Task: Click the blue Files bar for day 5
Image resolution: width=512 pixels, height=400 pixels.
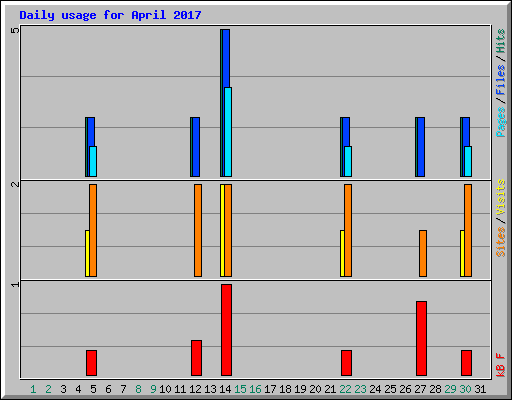Action: coord(91,132)
